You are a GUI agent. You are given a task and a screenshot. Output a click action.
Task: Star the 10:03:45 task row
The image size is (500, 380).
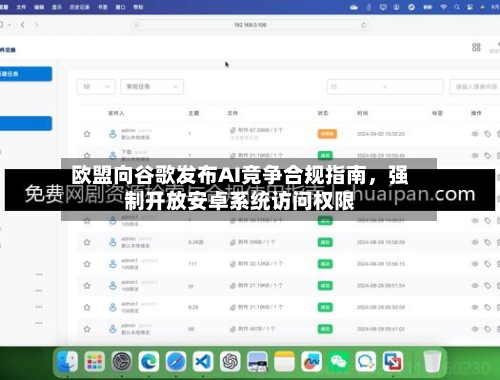click(x=87, y=155)
